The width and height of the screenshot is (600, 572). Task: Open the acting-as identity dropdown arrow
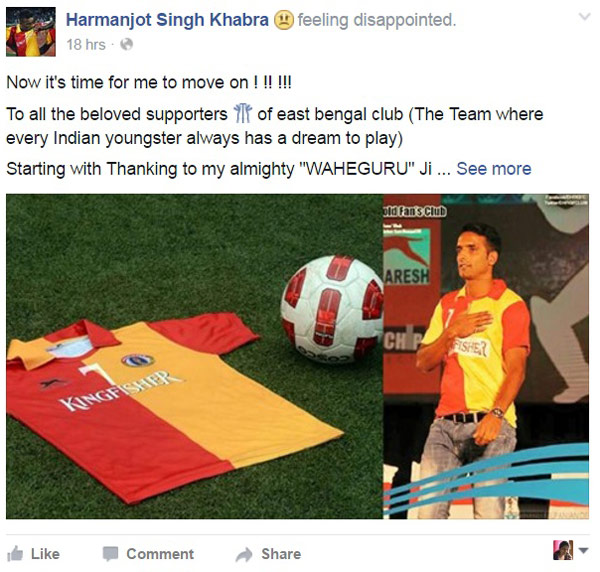click(583, 551)
